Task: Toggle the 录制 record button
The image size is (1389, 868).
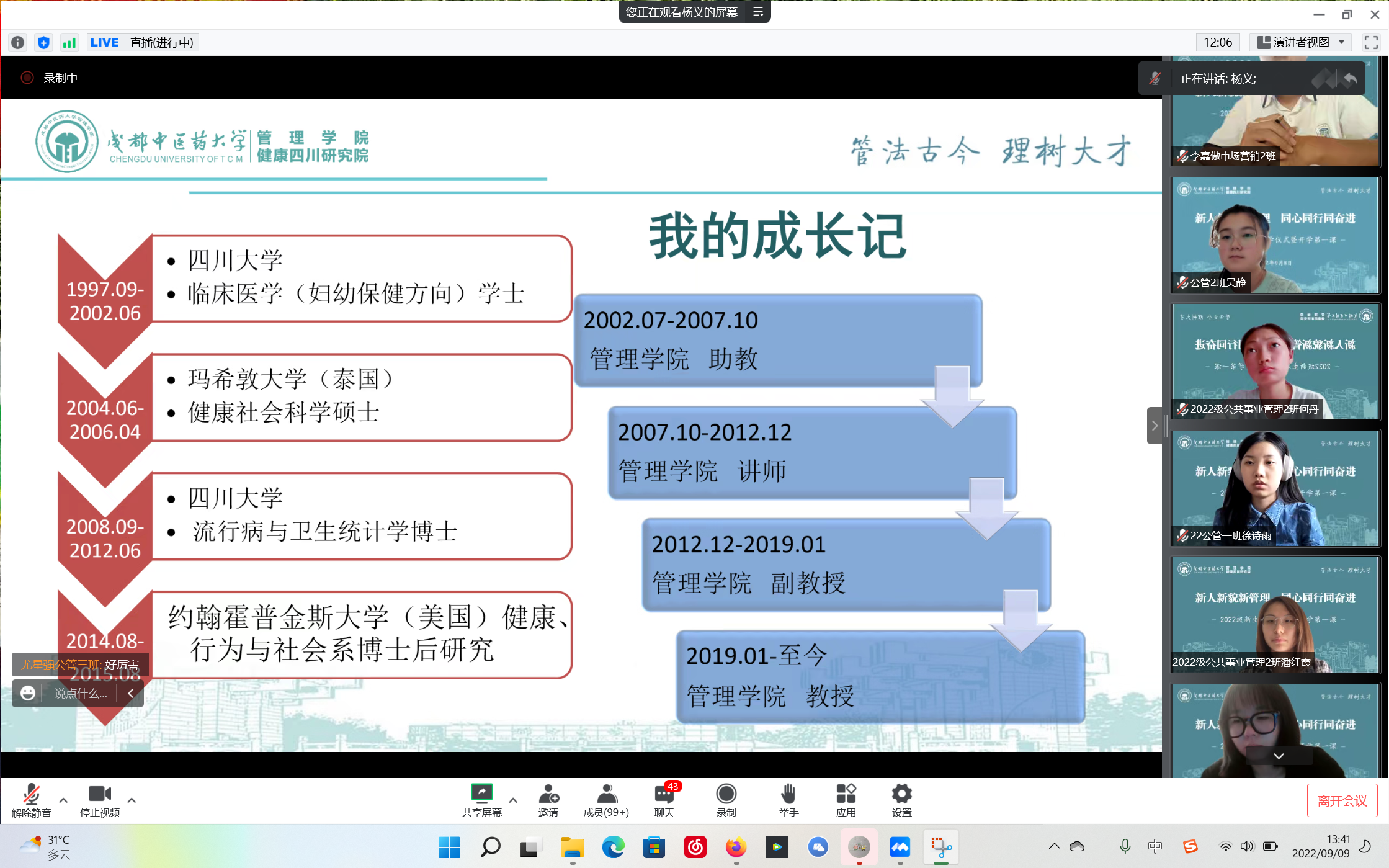Action: (x=726, y=800)
